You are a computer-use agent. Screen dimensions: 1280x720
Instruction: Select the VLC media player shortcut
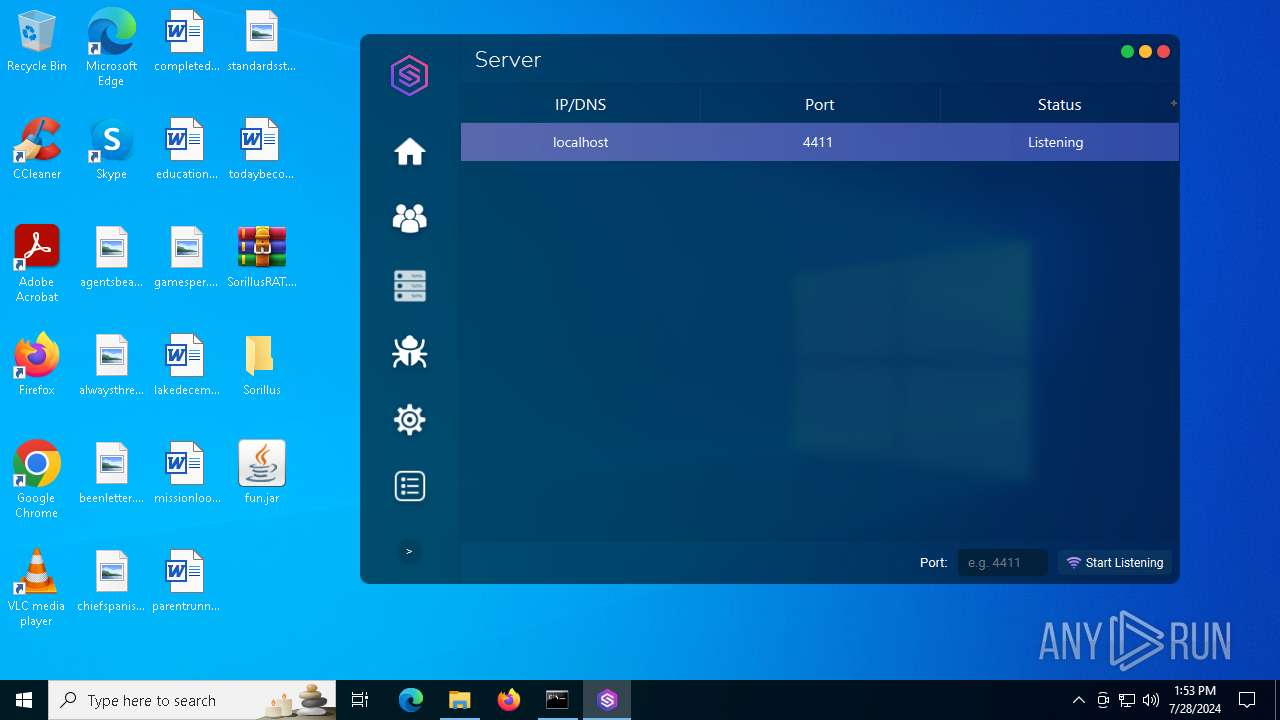coord(37,588)
